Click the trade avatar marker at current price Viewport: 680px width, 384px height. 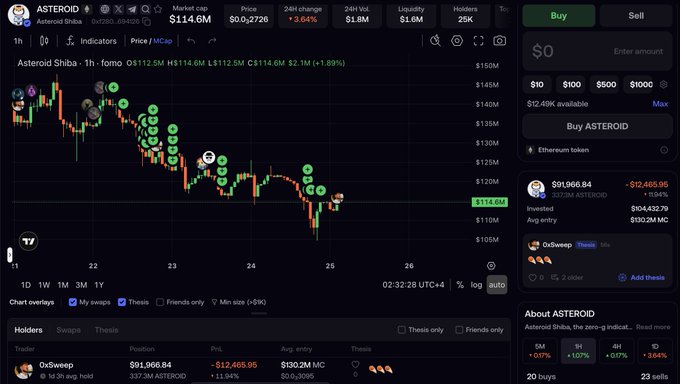click(337, 198)
